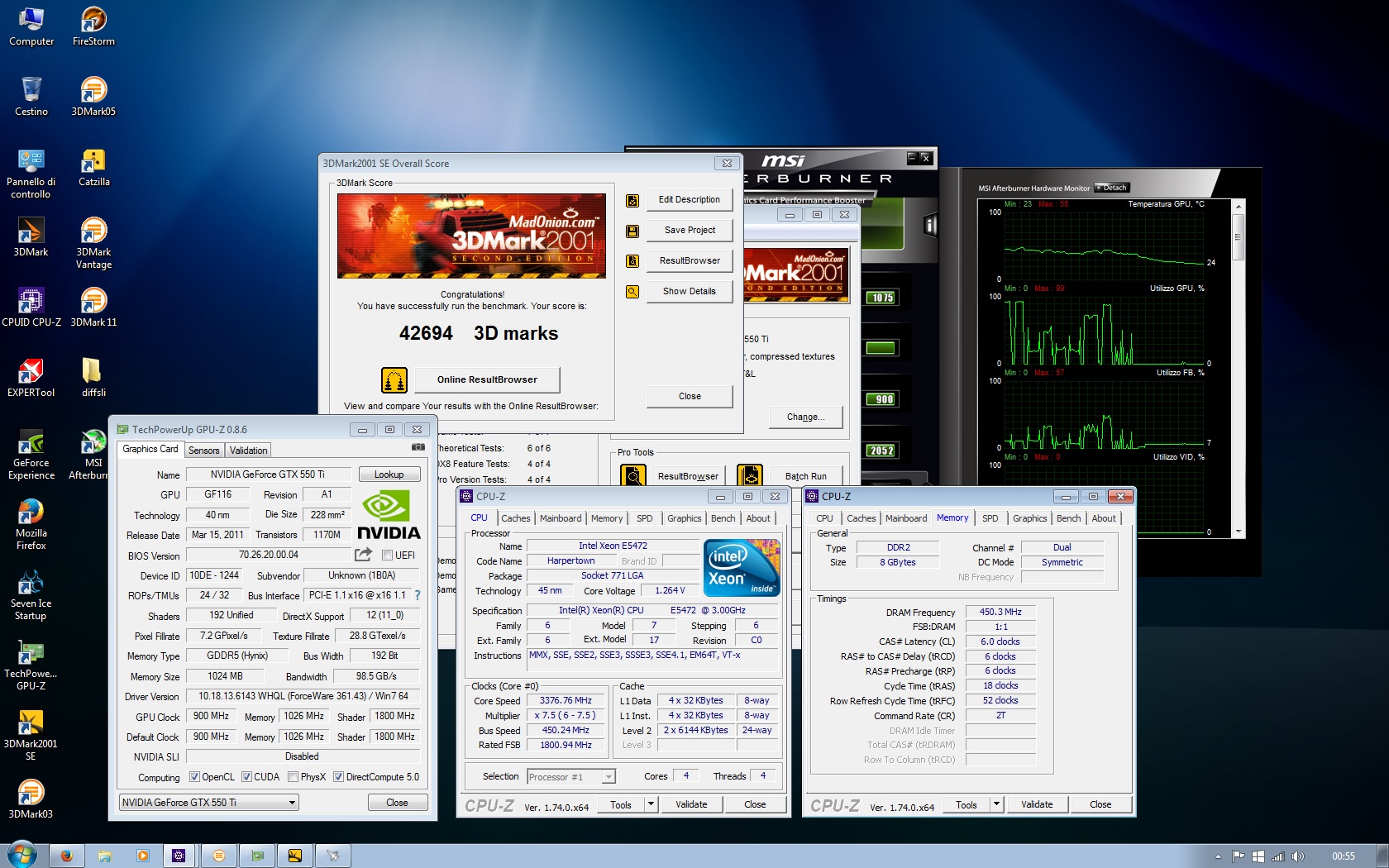The image size is (1389, 868).
Task: Launch 3DMark Vantage from the desktop
Action: point(93,244)
